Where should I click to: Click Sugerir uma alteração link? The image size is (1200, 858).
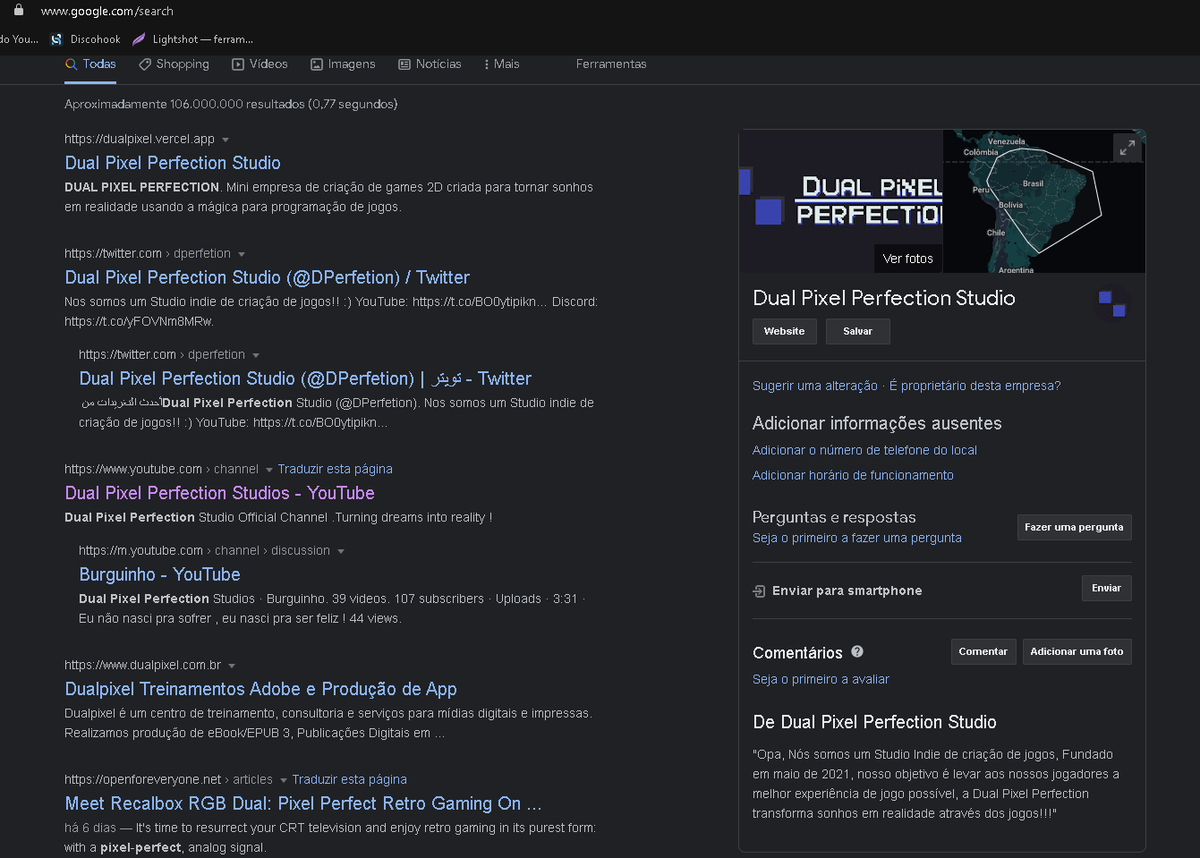pyautogui.click(x=815, y=386)
